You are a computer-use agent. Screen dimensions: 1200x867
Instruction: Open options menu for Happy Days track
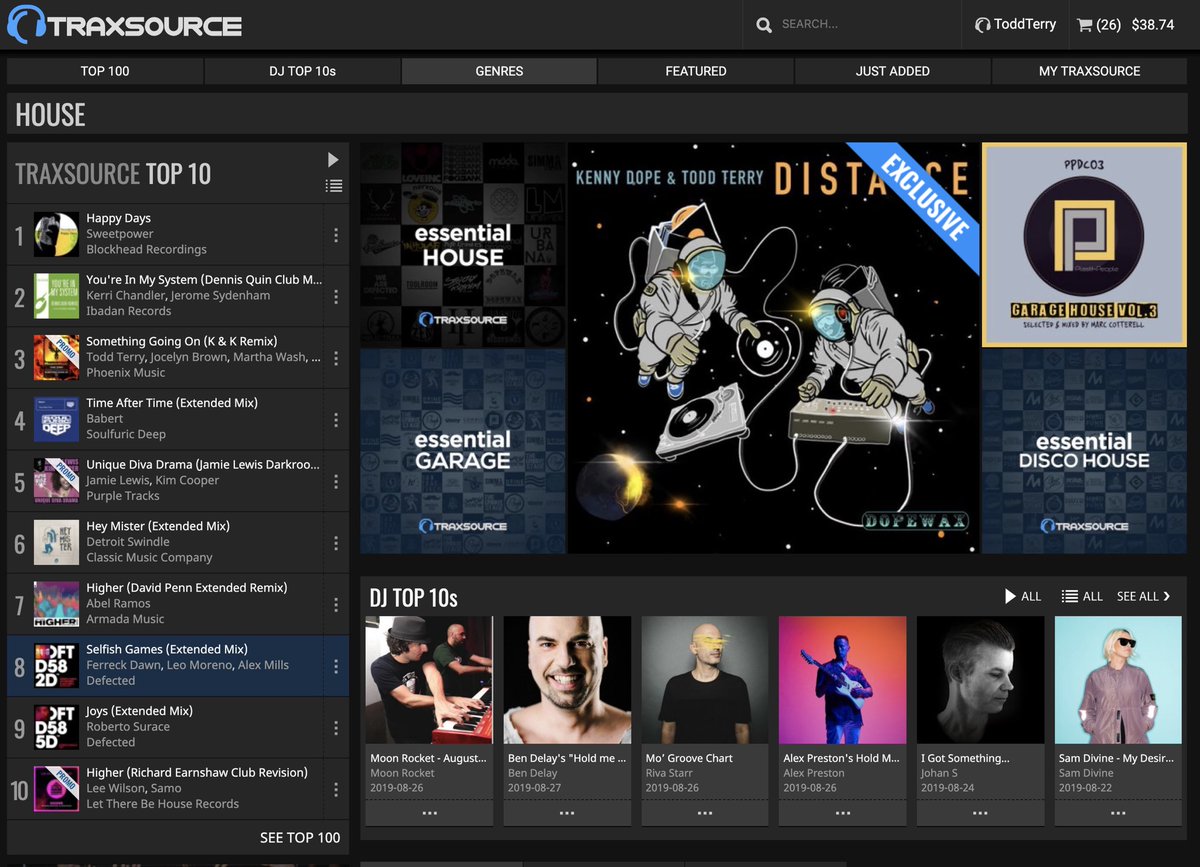click(x=337, y=233)
